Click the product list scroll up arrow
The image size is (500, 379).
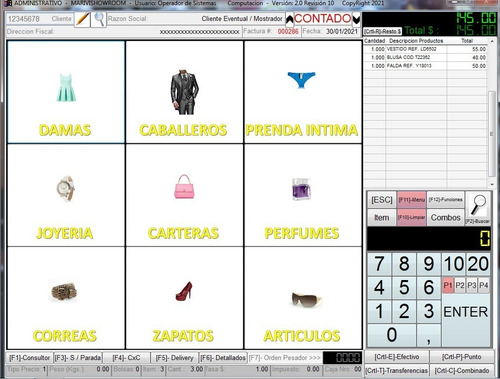492,41
